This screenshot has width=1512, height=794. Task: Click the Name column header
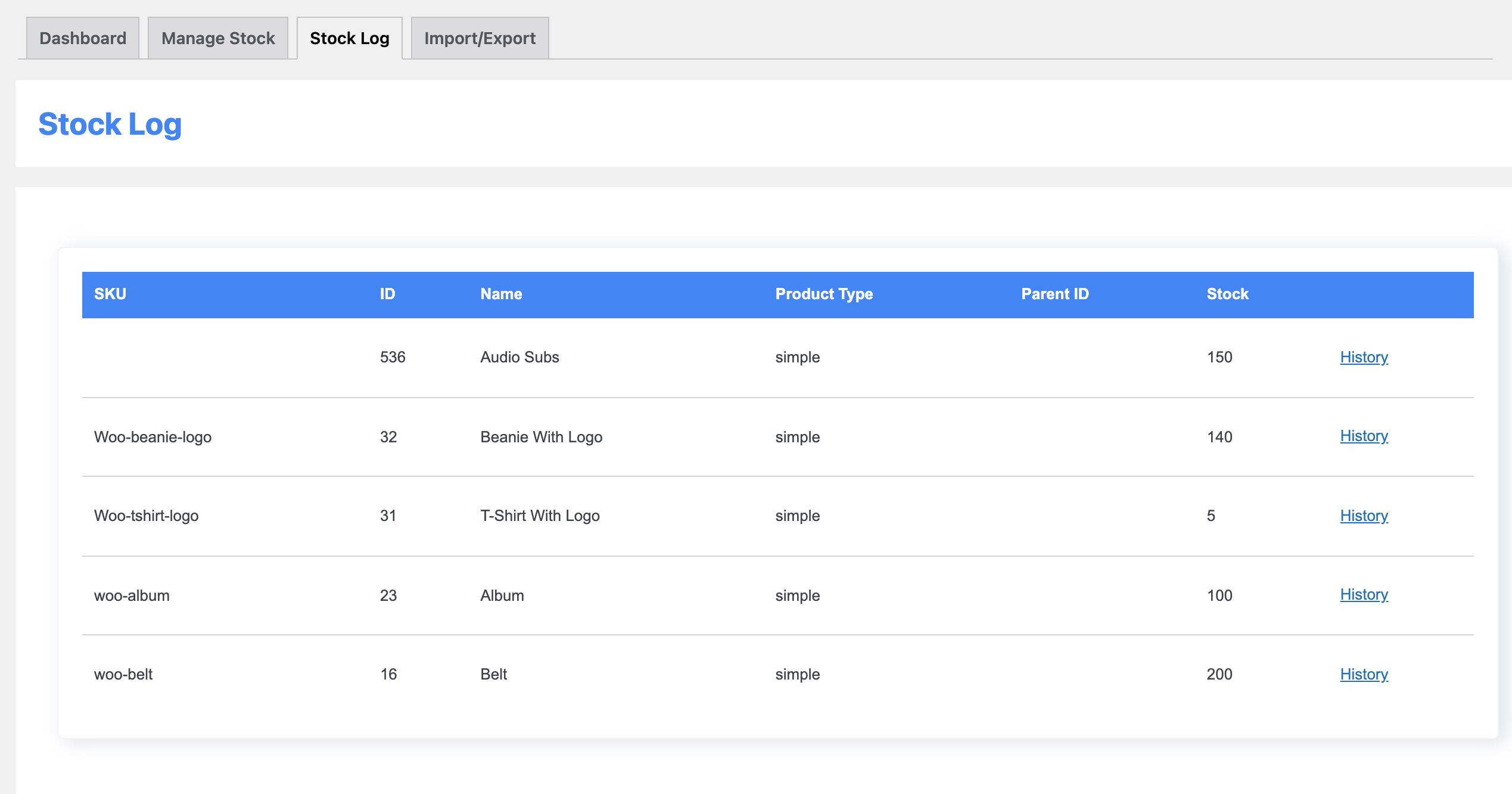click(500, 294)
